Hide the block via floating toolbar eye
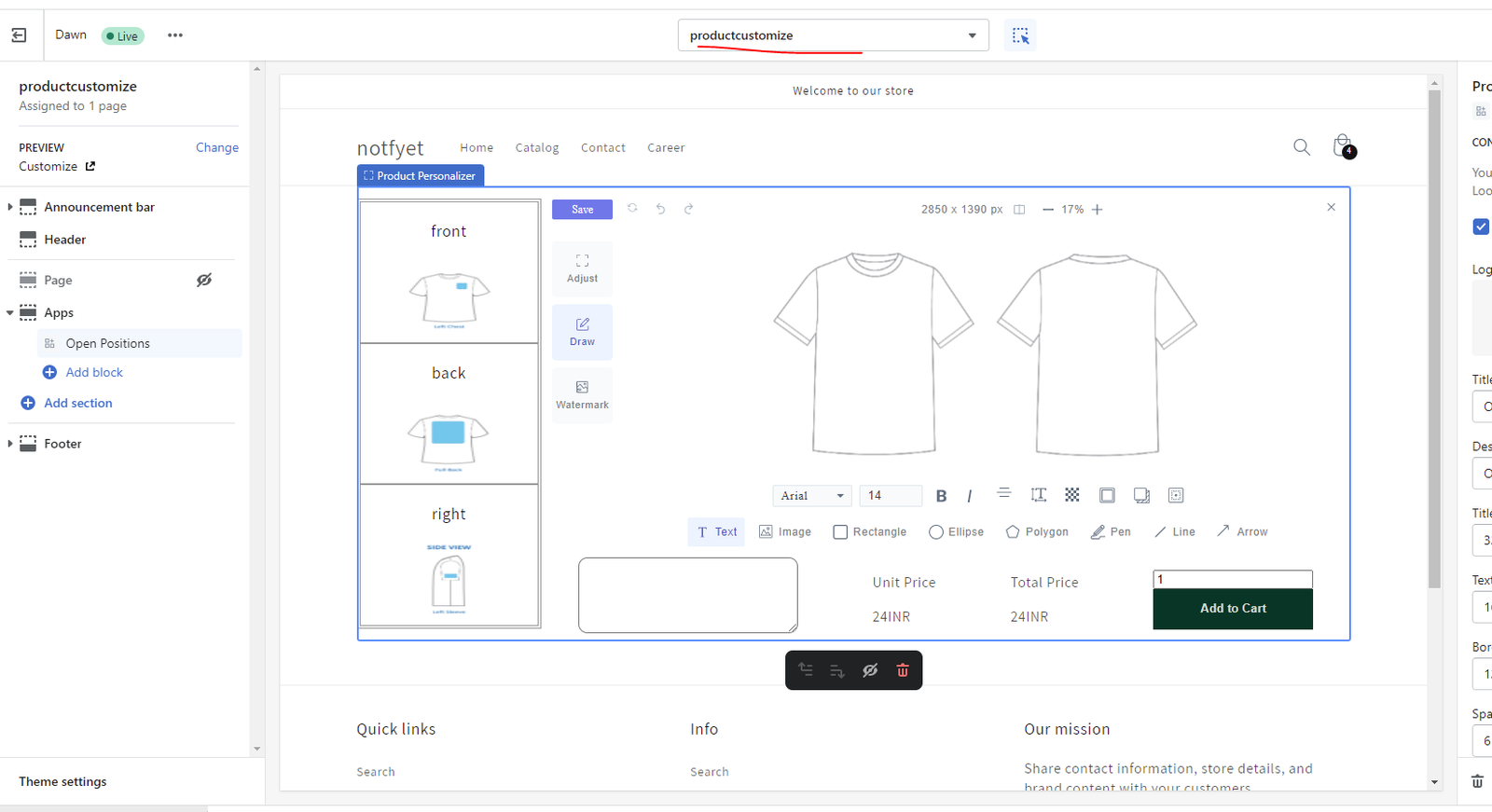 870,670
